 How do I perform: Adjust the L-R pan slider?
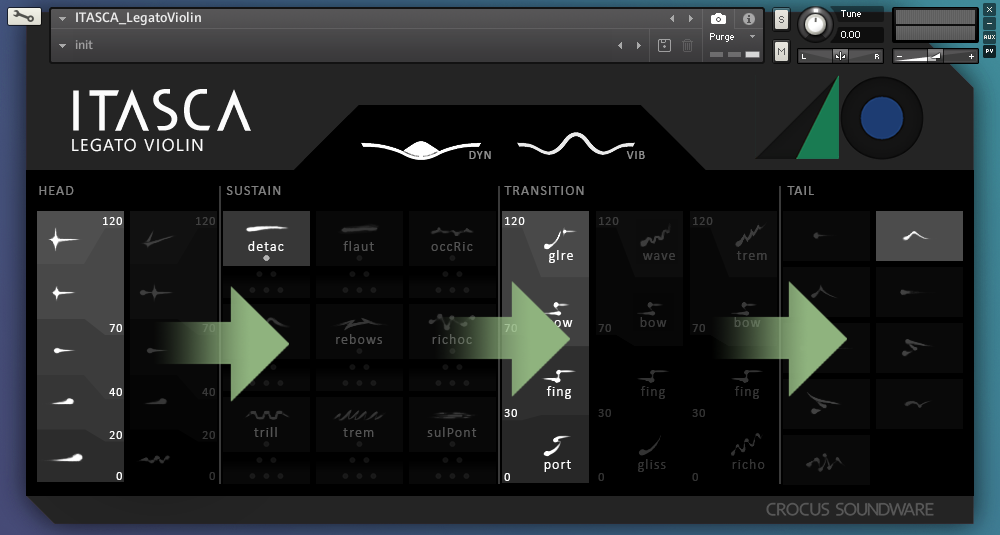click(841, 56)
